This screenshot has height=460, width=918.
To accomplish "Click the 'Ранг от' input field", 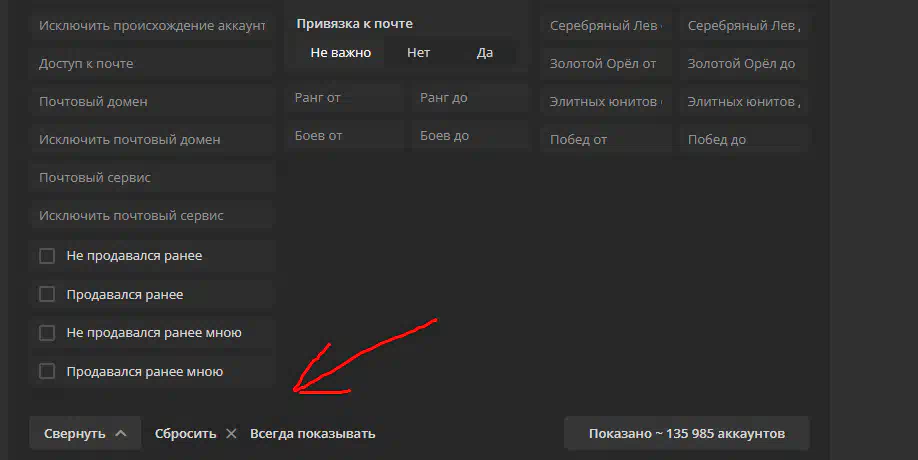I will click(344, 98).
